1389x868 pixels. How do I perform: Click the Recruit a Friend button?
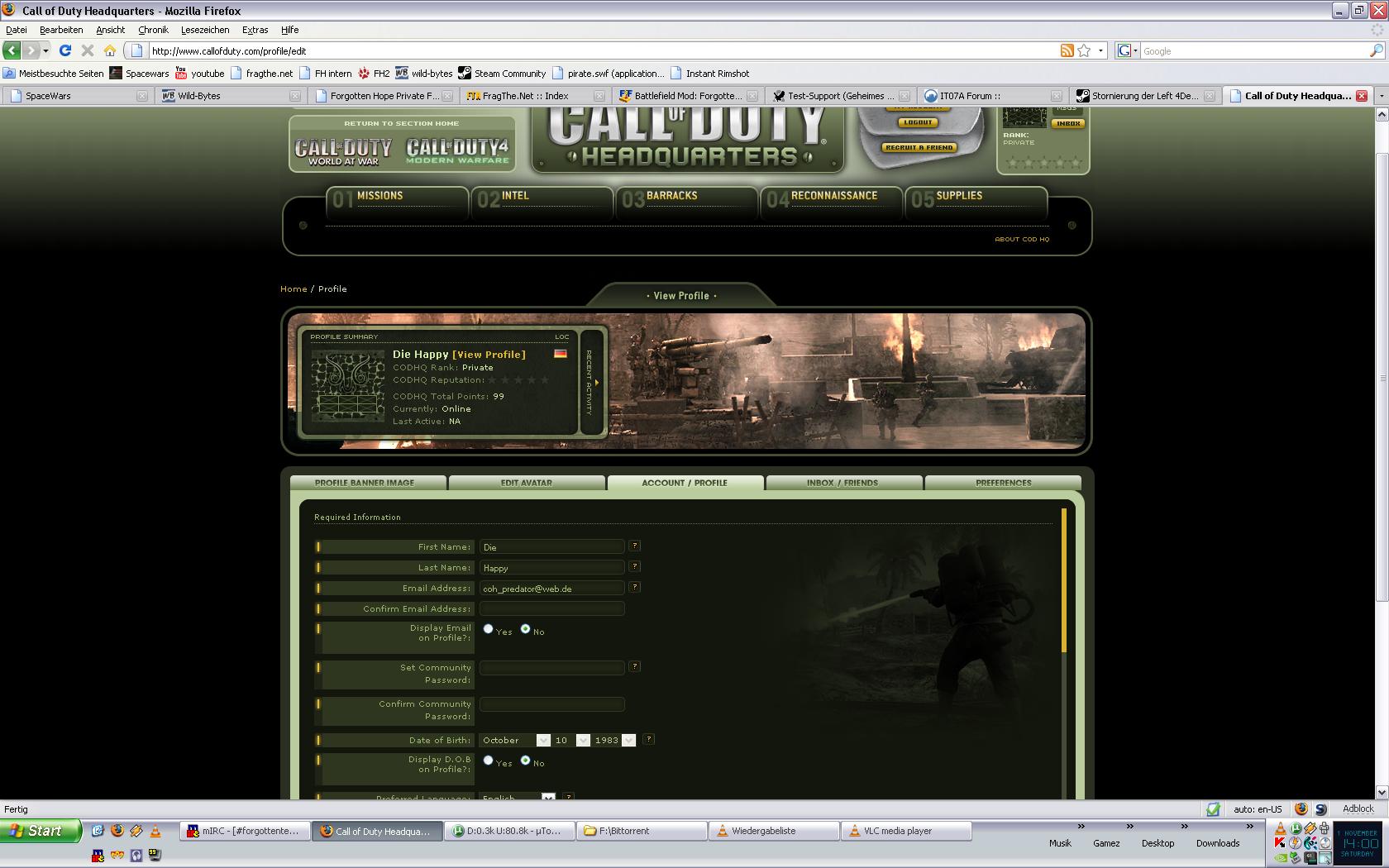[918, 147]
